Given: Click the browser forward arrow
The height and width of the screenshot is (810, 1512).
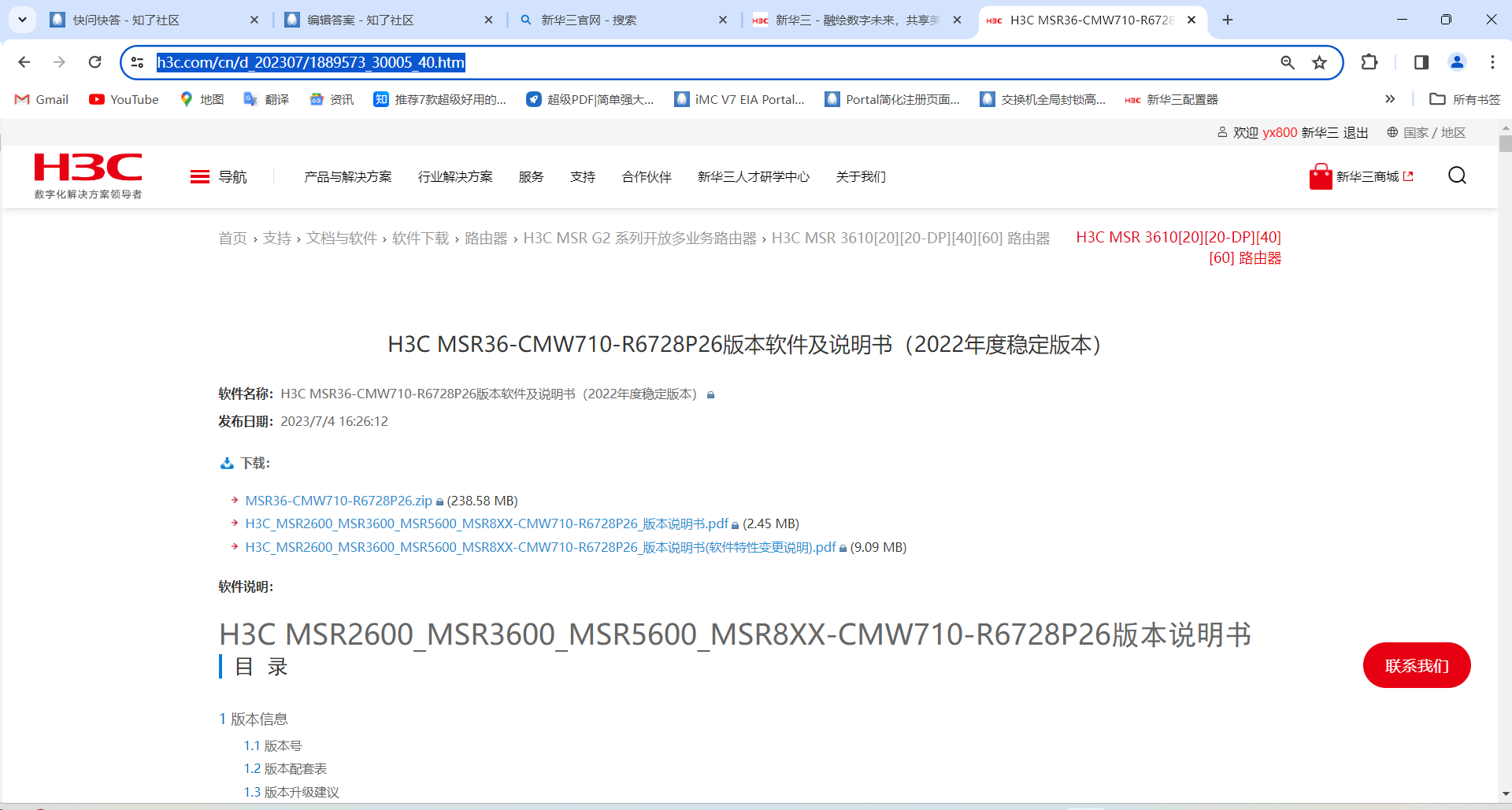Looking at the screenshot, I should coord(59,62).
